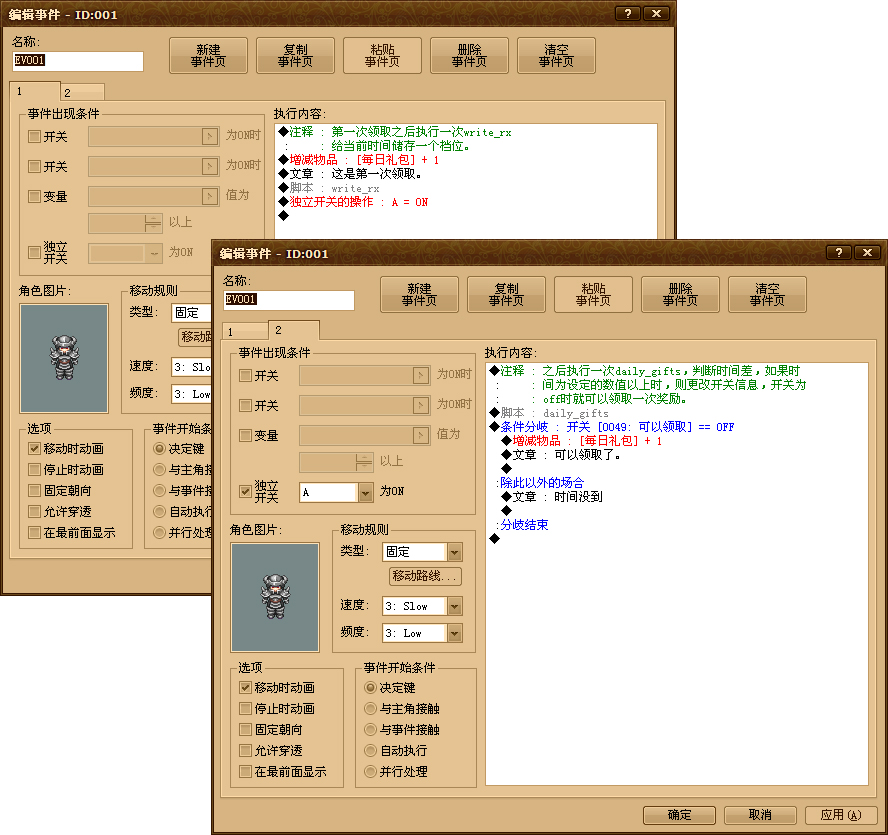Select the 文章 : 时间没到 line
The image size is (888, 835).
[x=552, y=497]
